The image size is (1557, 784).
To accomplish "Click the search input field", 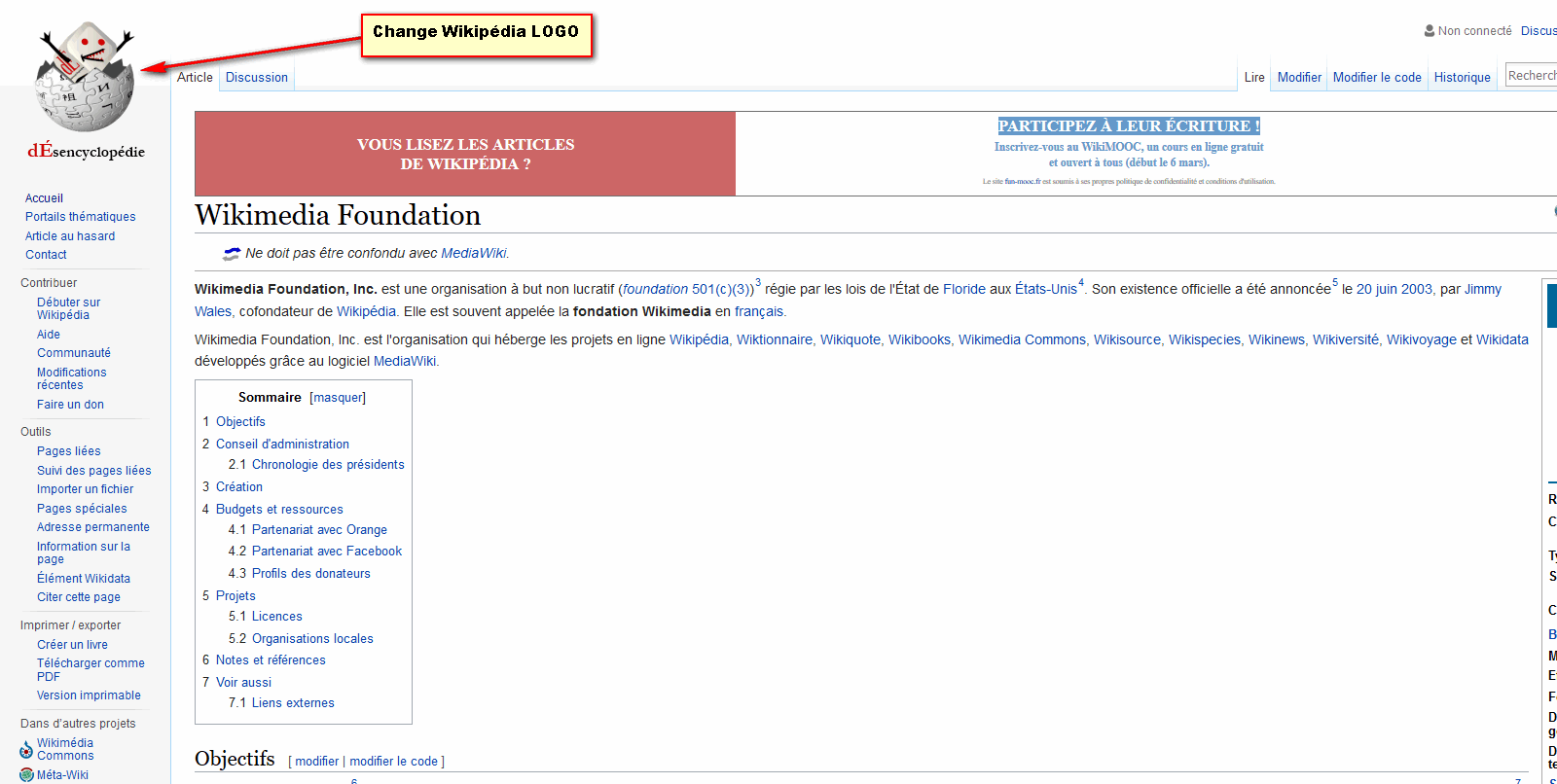I will point(1532,75).
